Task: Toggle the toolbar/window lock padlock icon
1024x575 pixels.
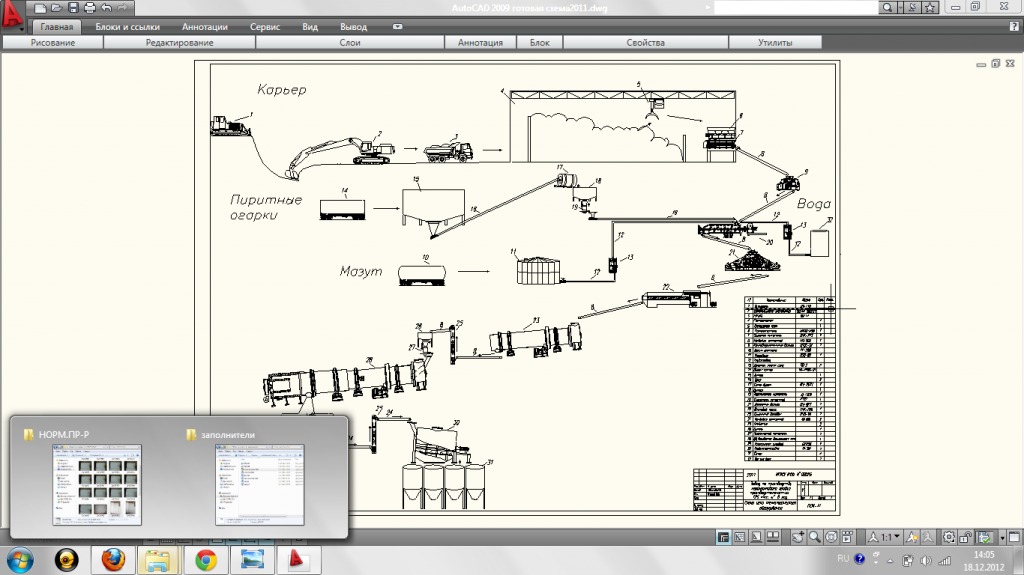Action: [965, 537]
